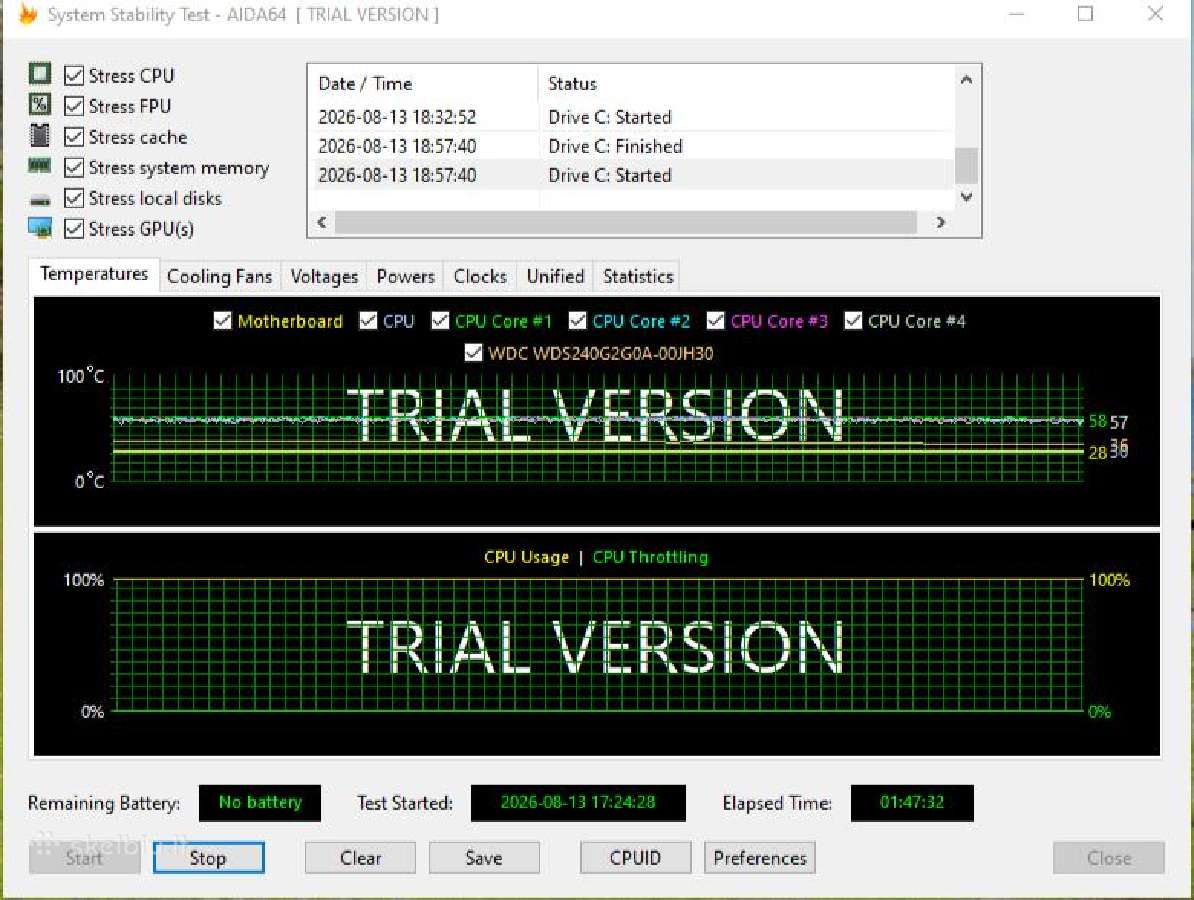Click the Stop button
Image resolution: width=1194 pixels, height=900 pixels.
(208, 858)
